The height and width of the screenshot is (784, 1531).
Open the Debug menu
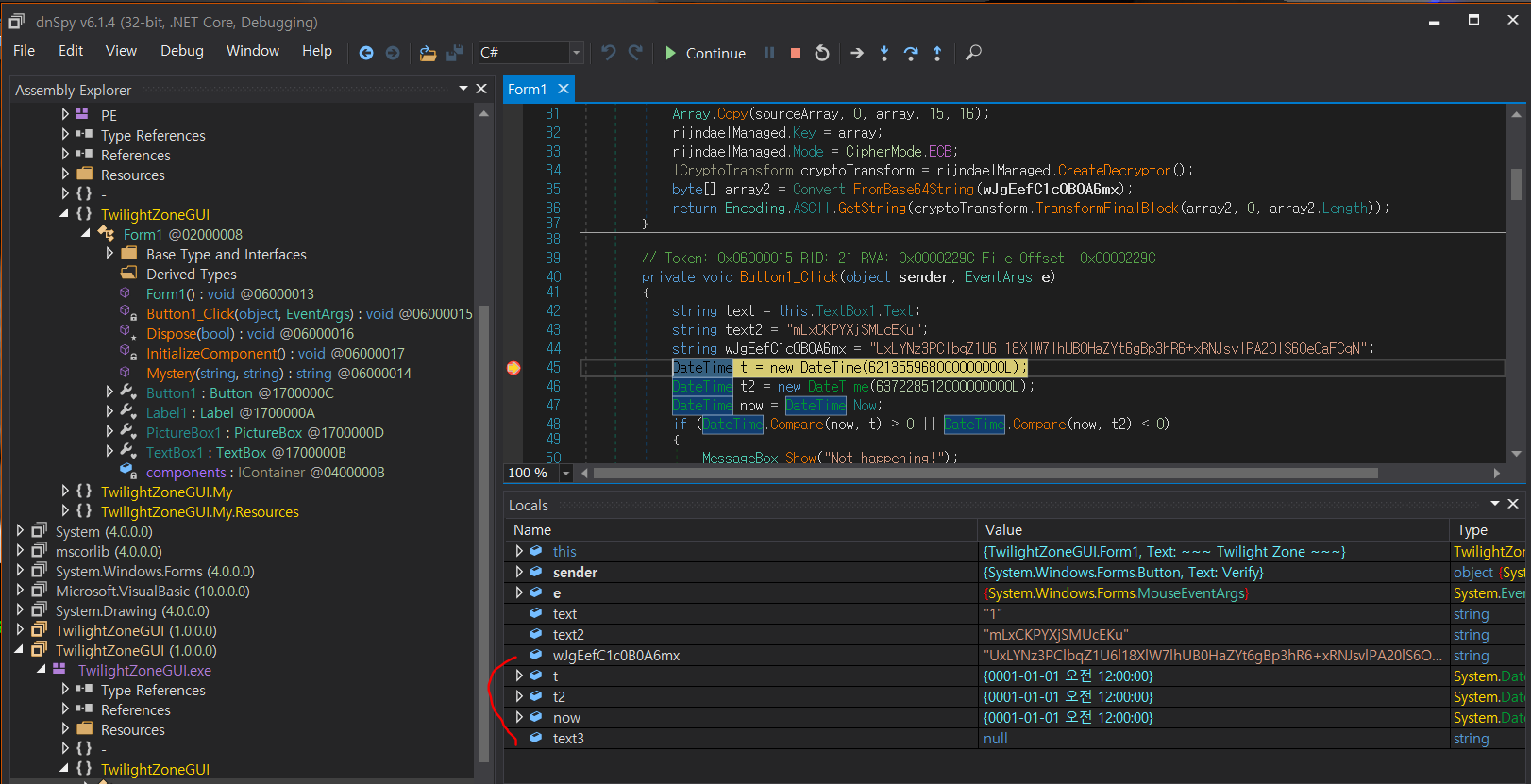tap(181, 51)
